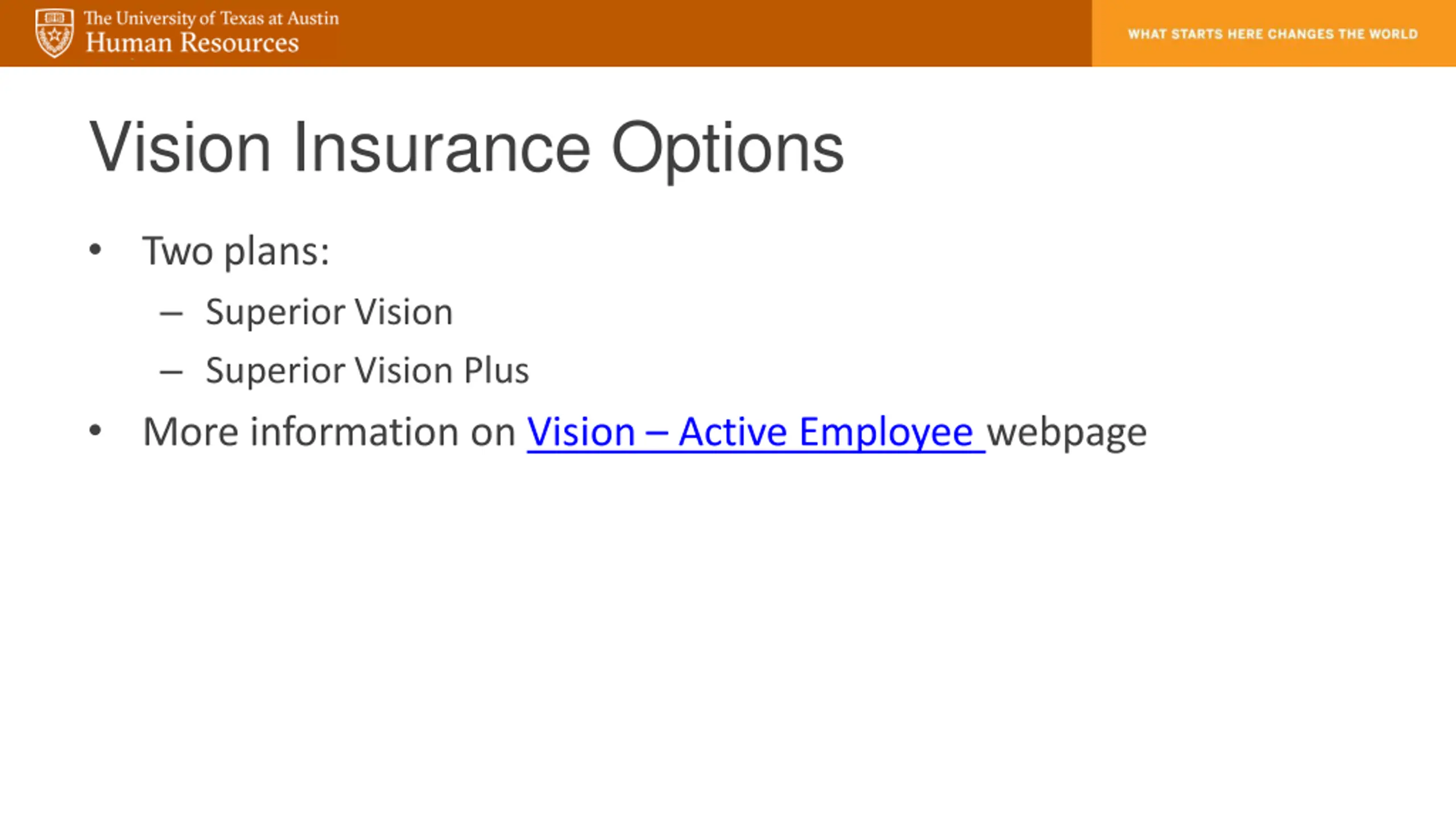Click The University of Texas at Austin text
The height and width of the screenshot is (819, 1456).
coord(212,18)
